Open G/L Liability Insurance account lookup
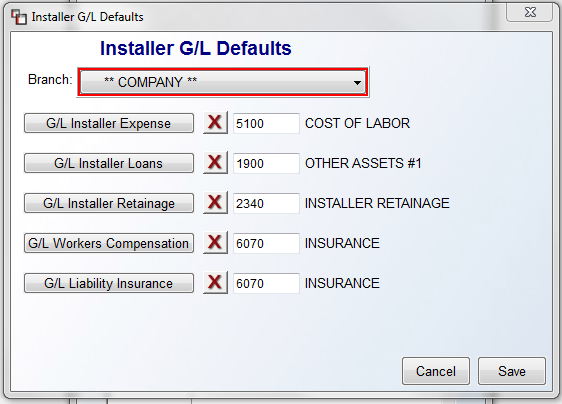This screenshot has width=562, height=404. coord(109,283)
